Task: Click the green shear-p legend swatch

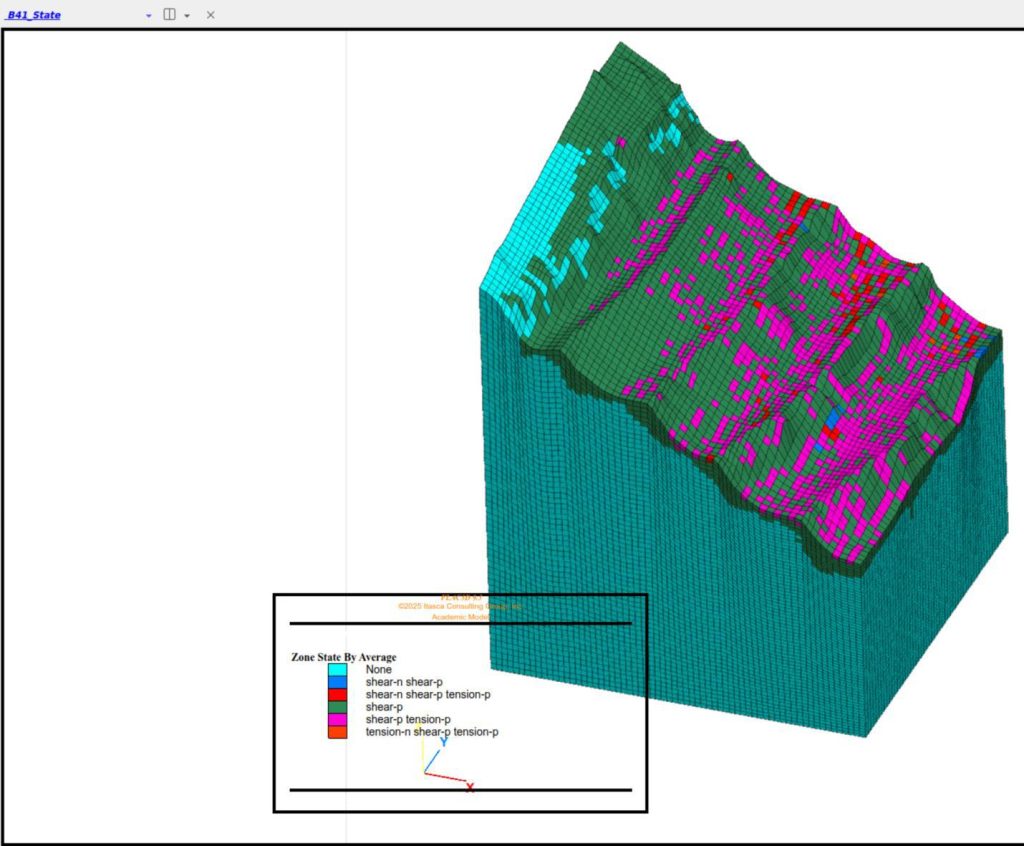Action: point(337,707)
